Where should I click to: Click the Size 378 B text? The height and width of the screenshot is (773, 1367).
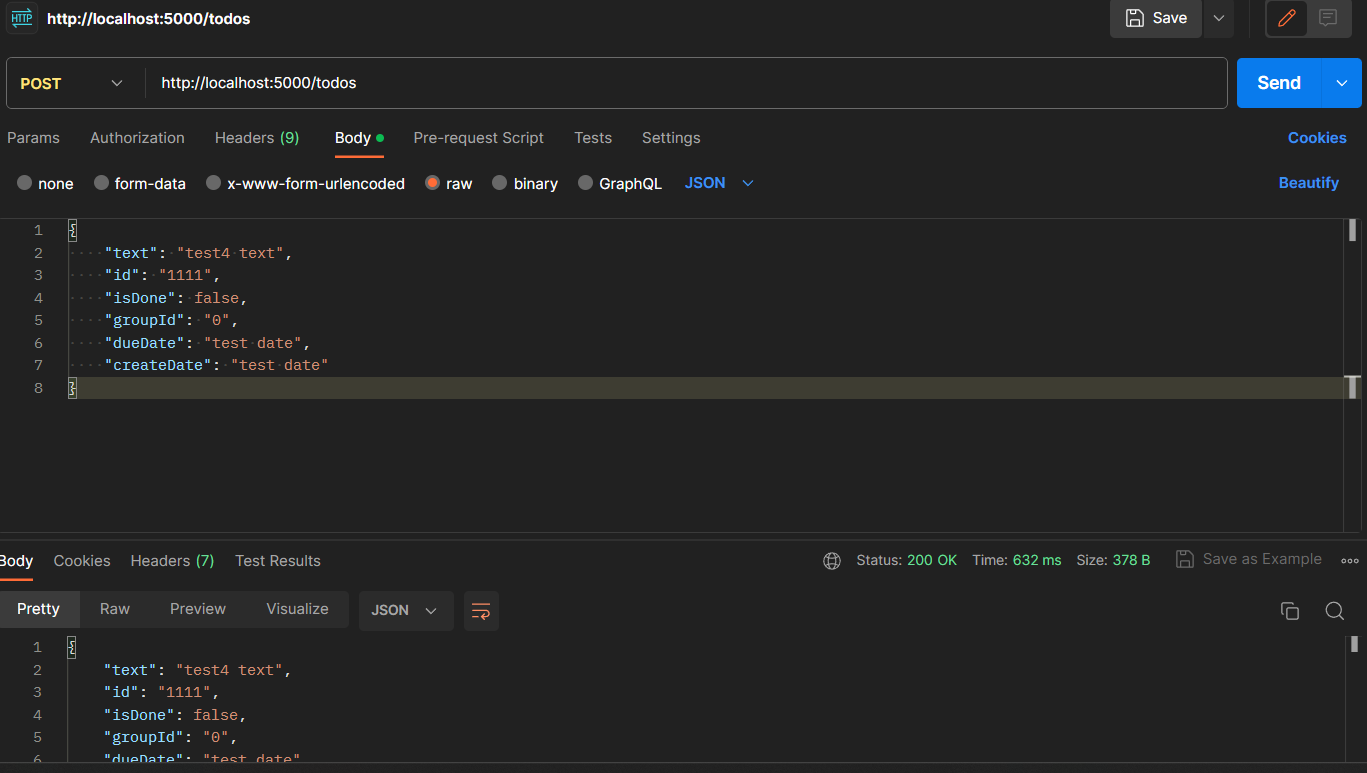(x=1113, y=560)
